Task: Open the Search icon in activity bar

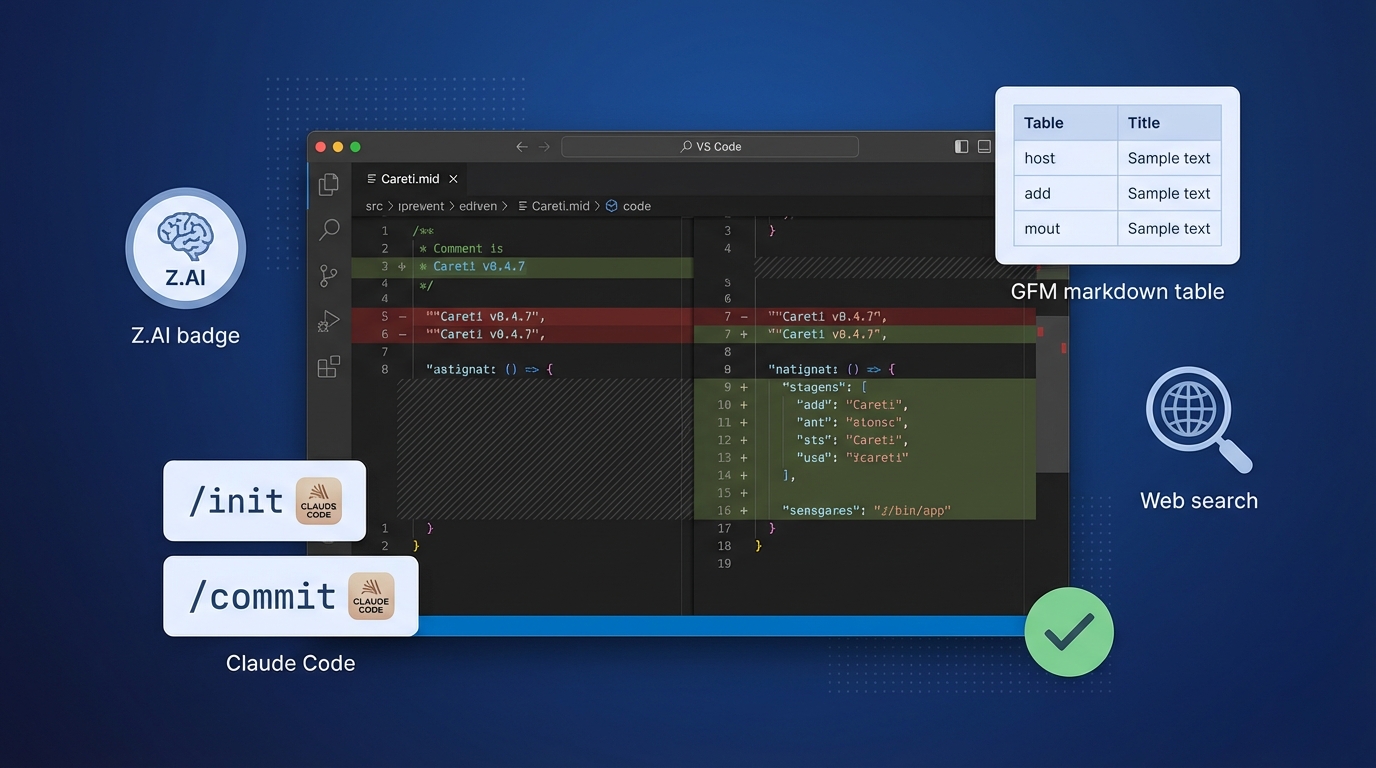Action: point(329,230)
